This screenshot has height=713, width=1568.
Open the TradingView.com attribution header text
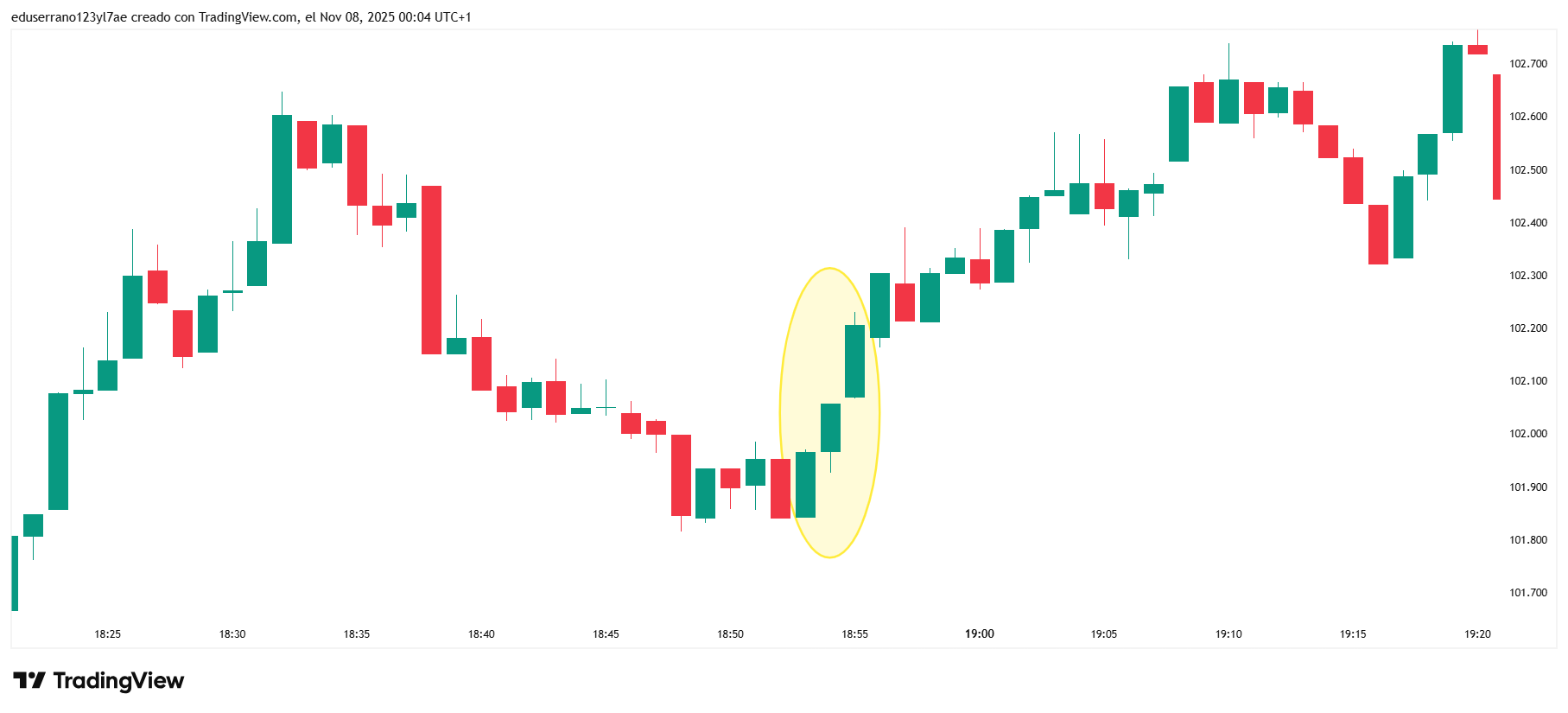(x=241, y=17)
